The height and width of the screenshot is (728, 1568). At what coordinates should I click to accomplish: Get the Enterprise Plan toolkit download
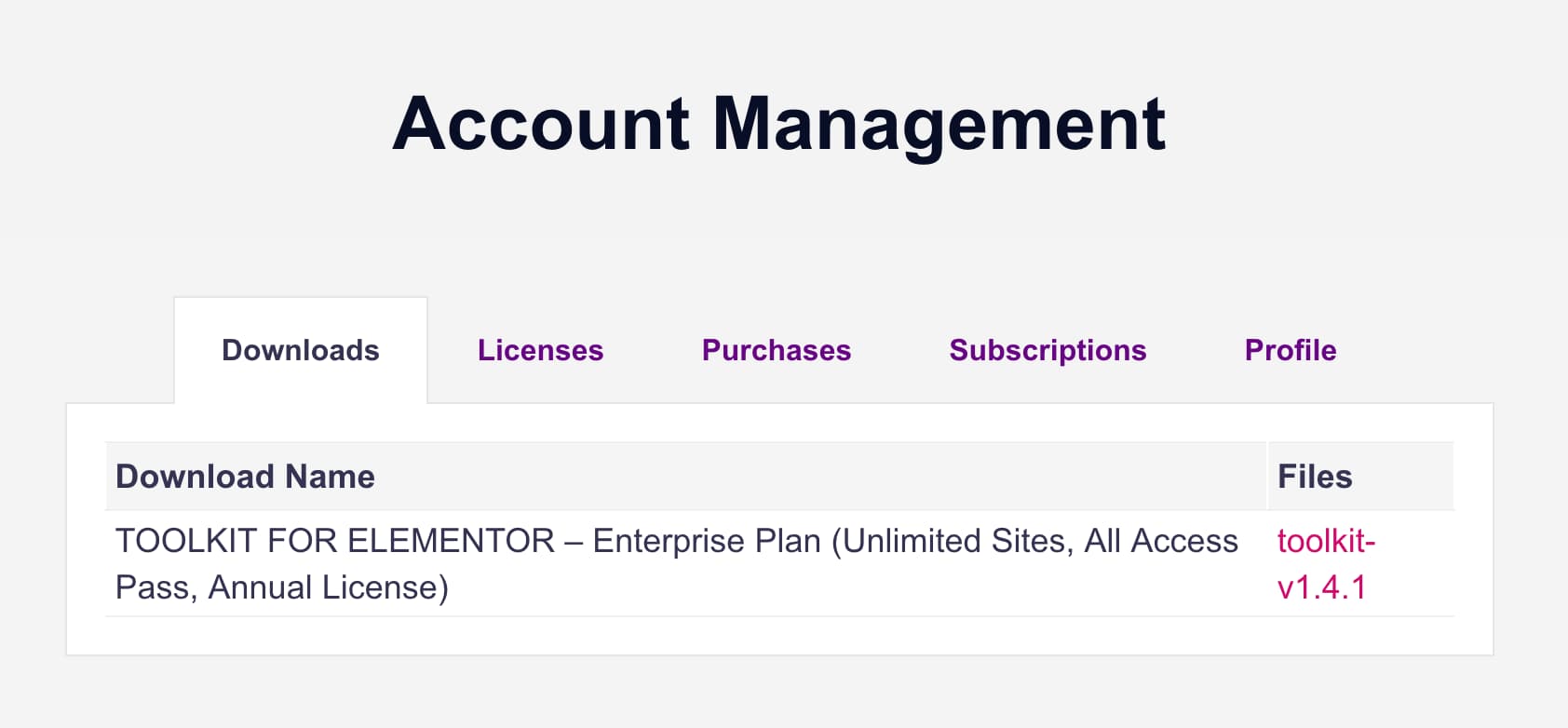click(1326, 563)
